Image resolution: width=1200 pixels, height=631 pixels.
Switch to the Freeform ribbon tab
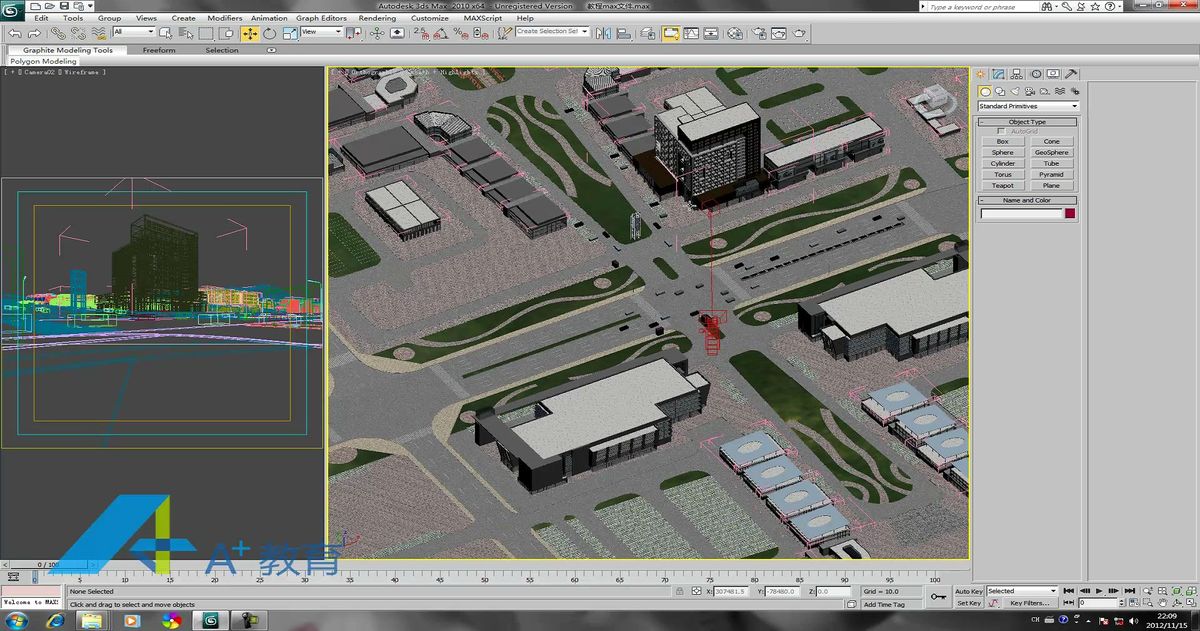159,50
